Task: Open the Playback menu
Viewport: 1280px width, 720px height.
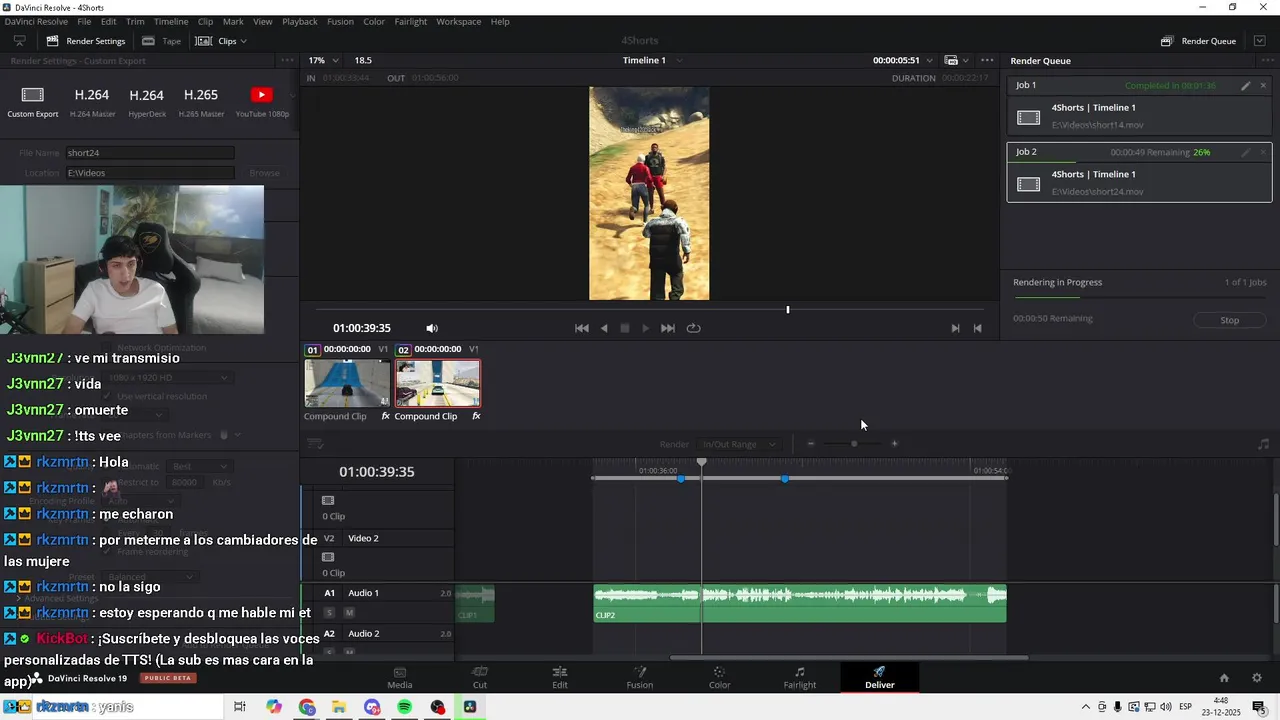Action: click(x=300, y=21)
